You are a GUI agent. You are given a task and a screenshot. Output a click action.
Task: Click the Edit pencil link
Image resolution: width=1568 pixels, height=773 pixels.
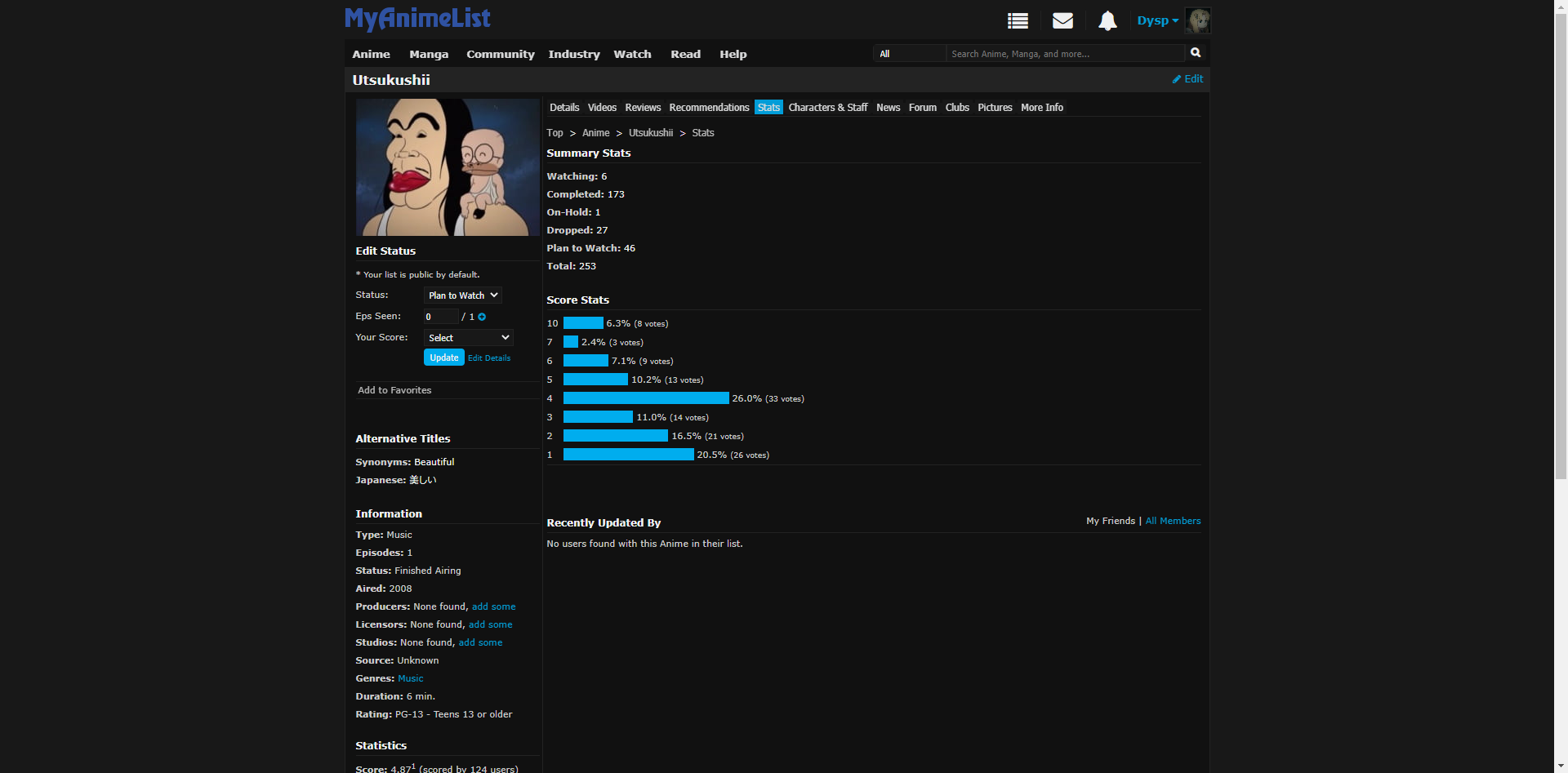[1188, 79]
